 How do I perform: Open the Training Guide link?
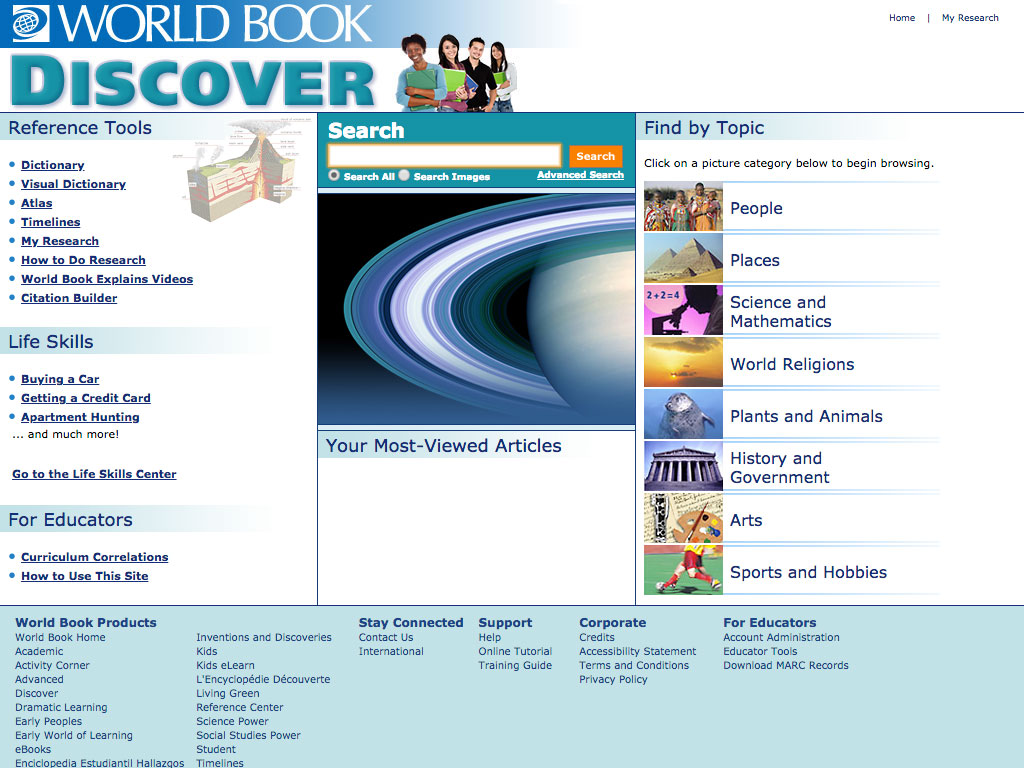coord(515,665)
